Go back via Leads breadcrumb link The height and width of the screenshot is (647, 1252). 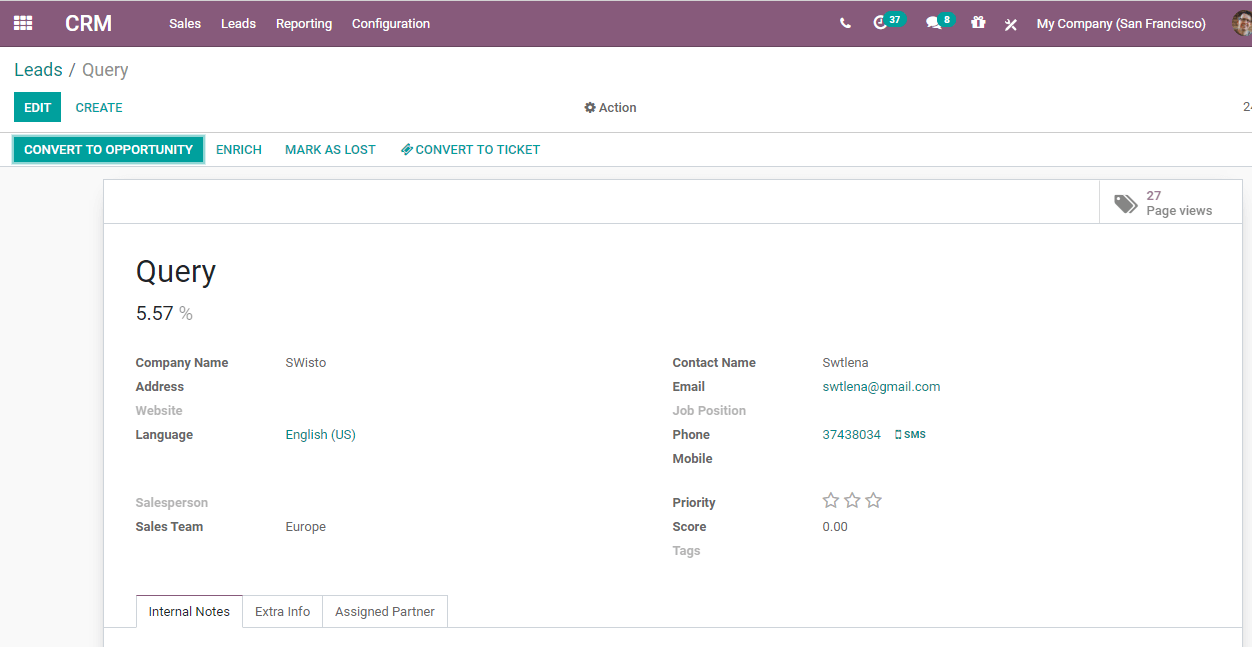tap(38, 70)
